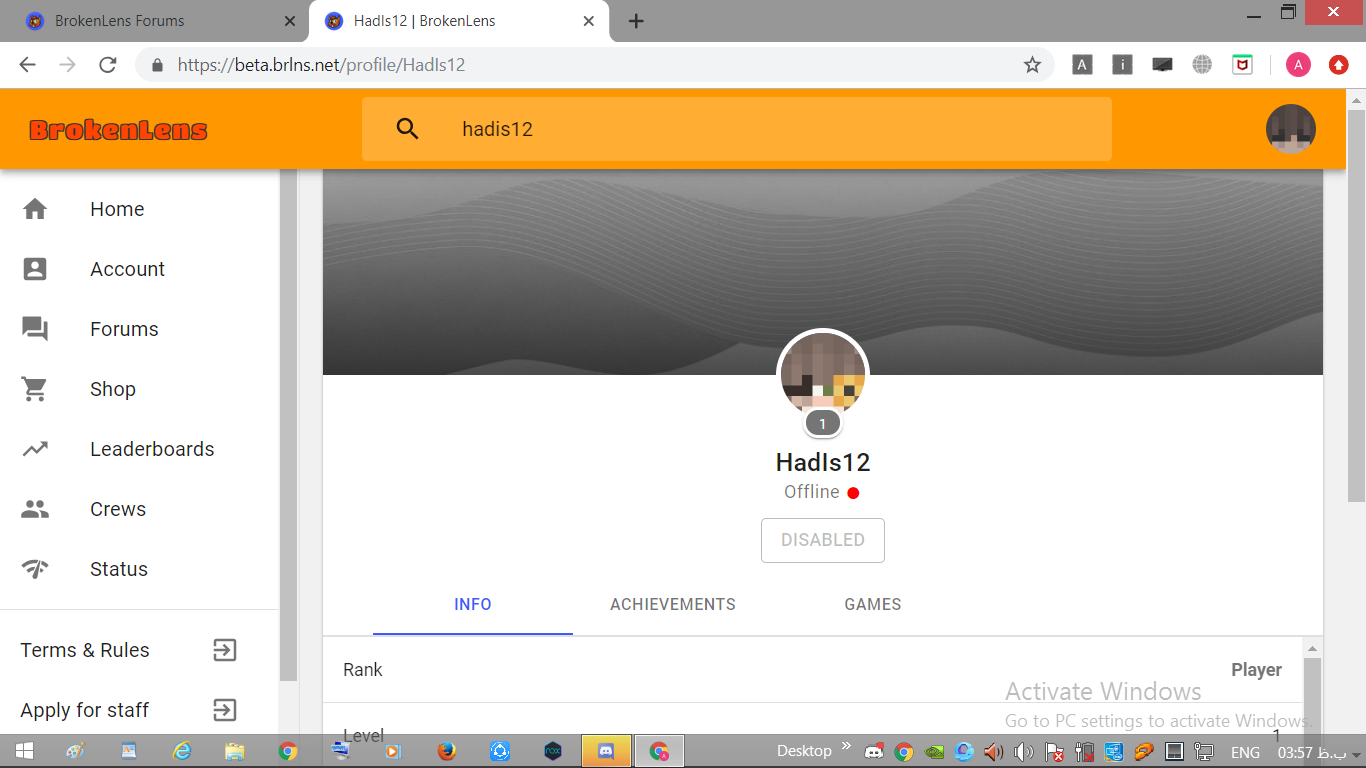The image size is (1366, 768).
Task: Click the McAfee extension icon
Action: (1242, 65)
